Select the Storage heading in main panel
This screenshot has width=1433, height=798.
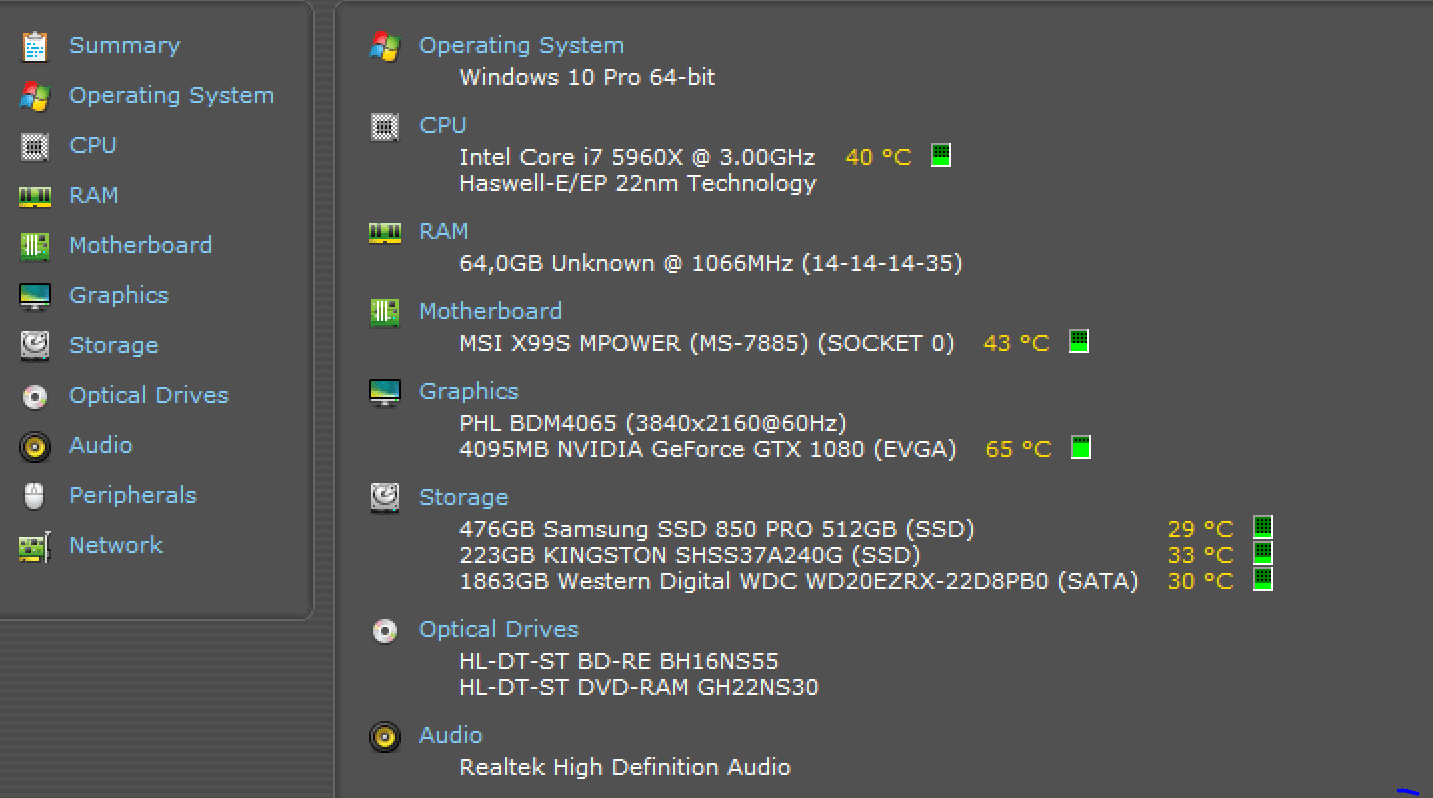(463, 497)
